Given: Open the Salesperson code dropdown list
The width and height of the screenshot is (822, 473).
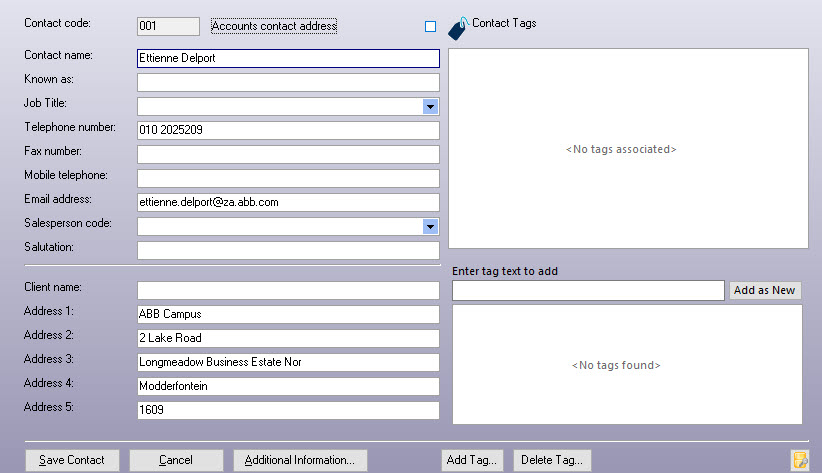Looking at the screenshot, I should click(430, 226).
